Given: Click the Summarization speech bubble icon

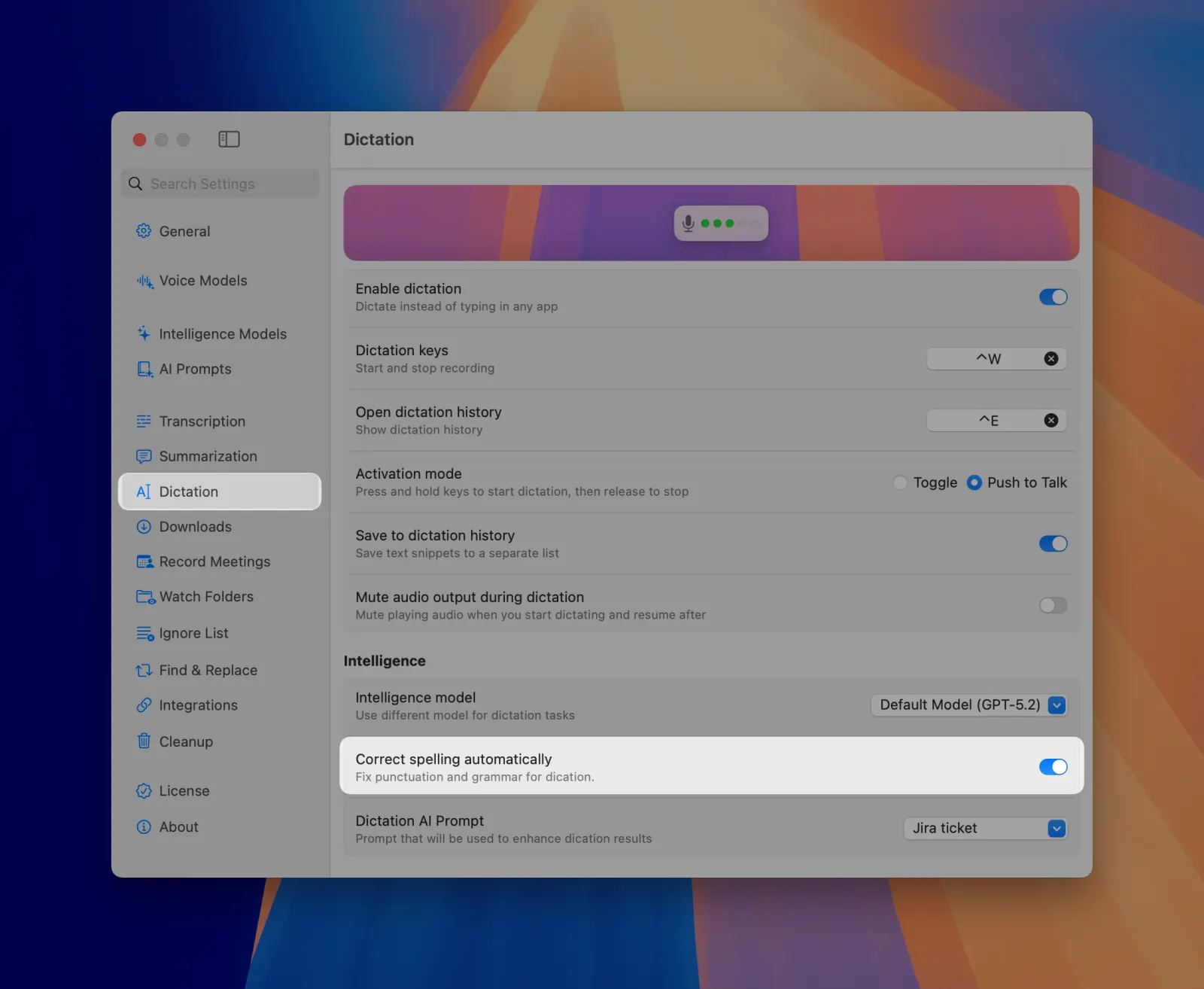Looking at the screenshot, I should point(144,456).
